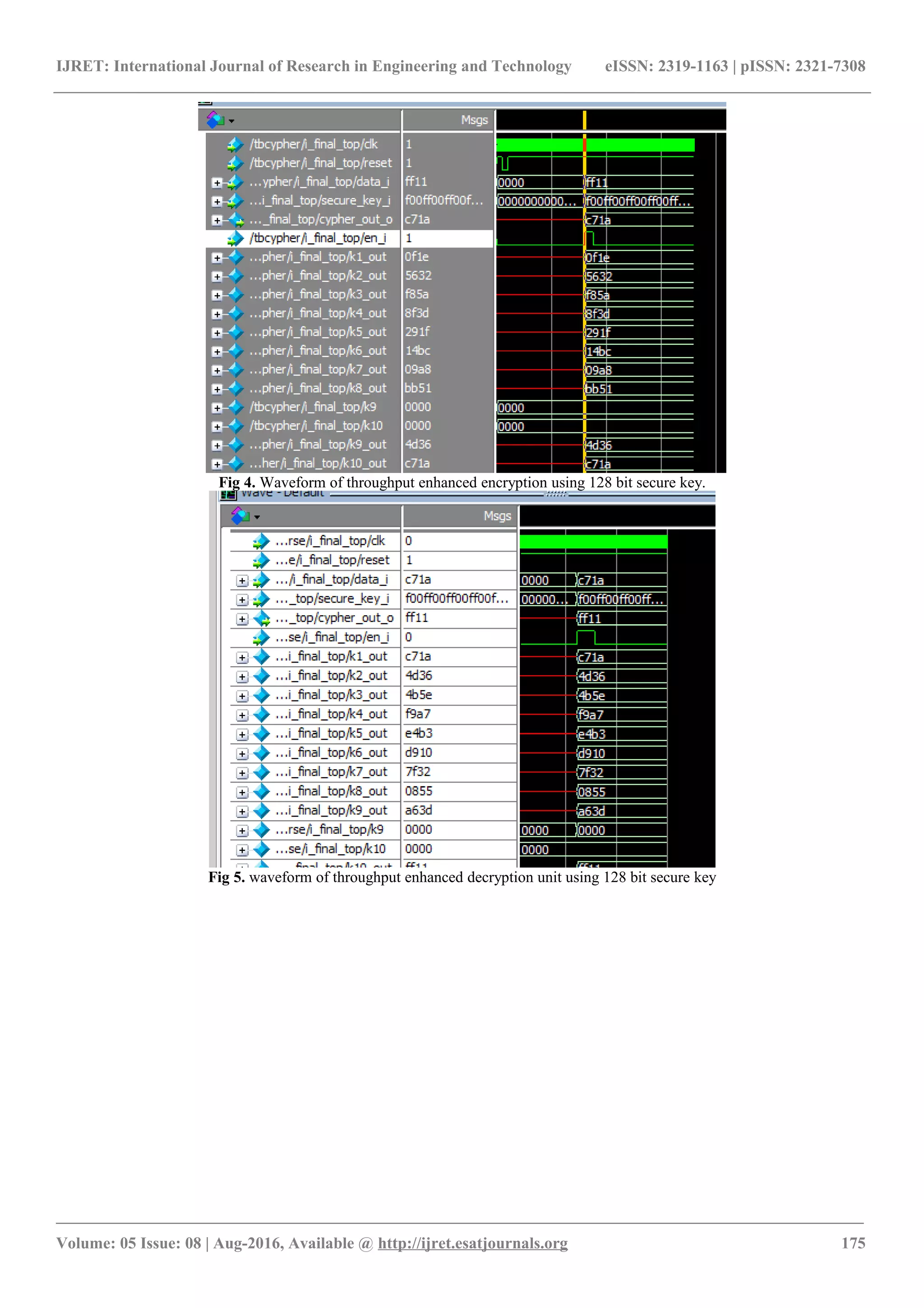924x1308 pixels.
Task: Click the k2_out signal icon in Fig 5
Action: point(261,676)
